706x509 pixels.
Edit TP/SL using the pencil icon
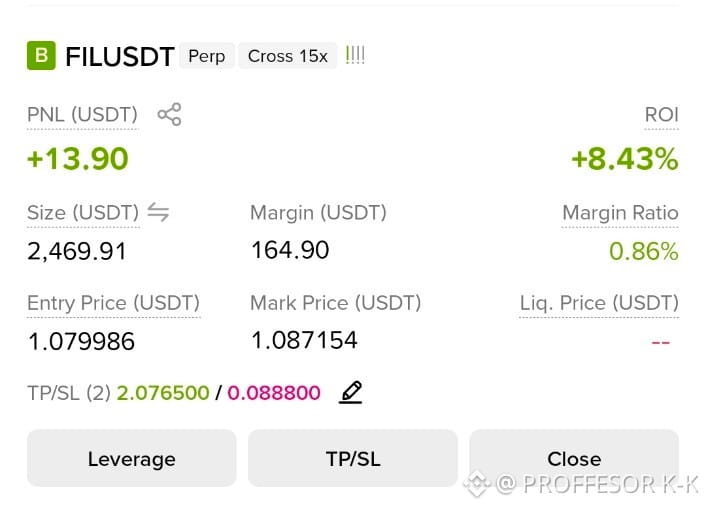click(x=350, y=392)
